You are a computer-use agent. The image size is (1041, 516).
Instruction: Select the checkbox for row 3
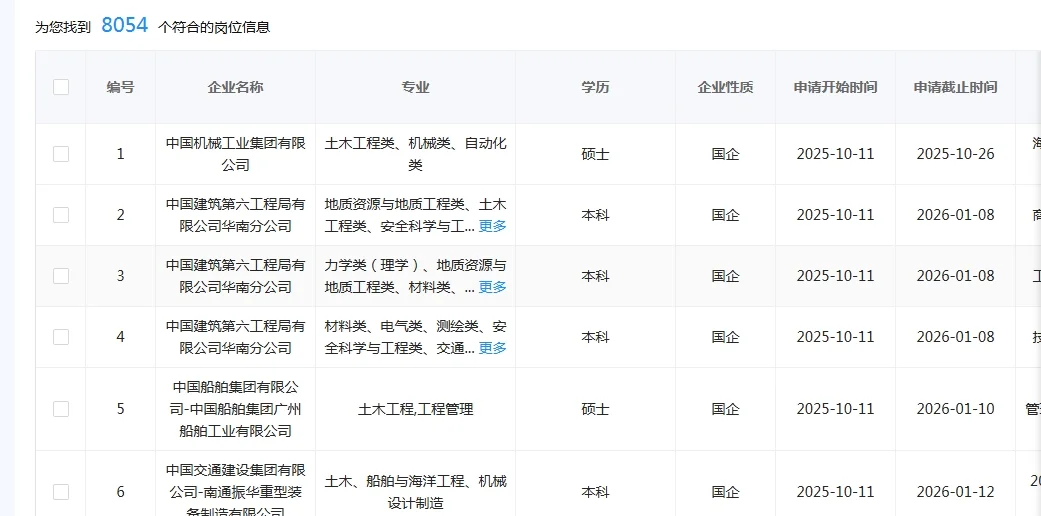61,276
